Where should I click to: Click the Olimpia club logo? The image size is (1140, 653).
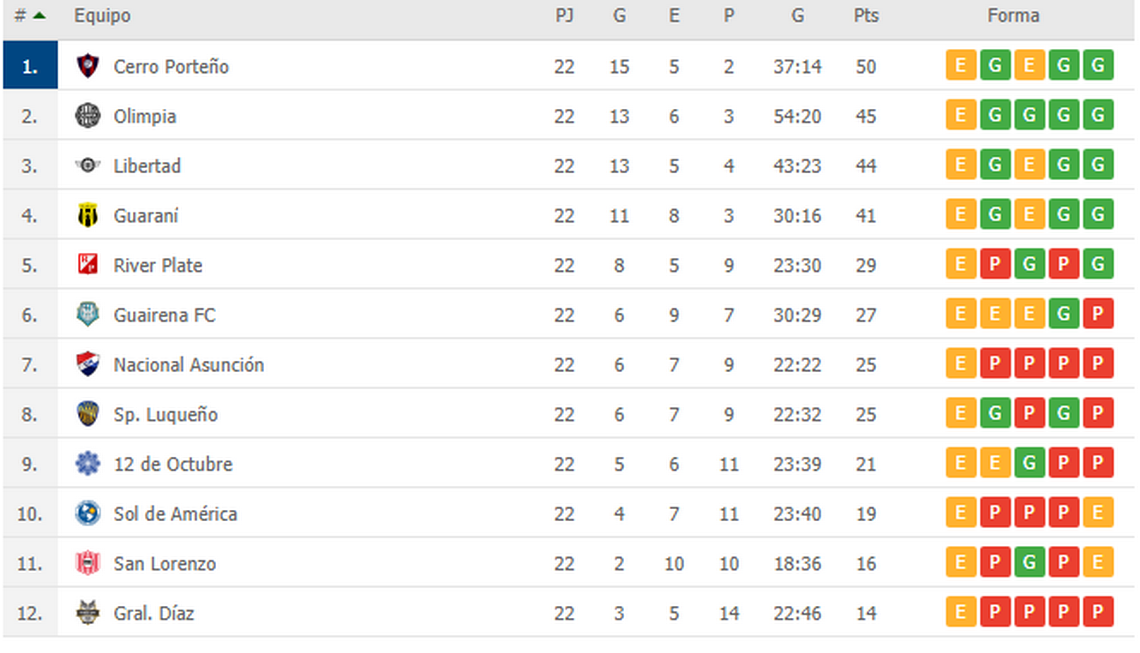coord(88,116)
